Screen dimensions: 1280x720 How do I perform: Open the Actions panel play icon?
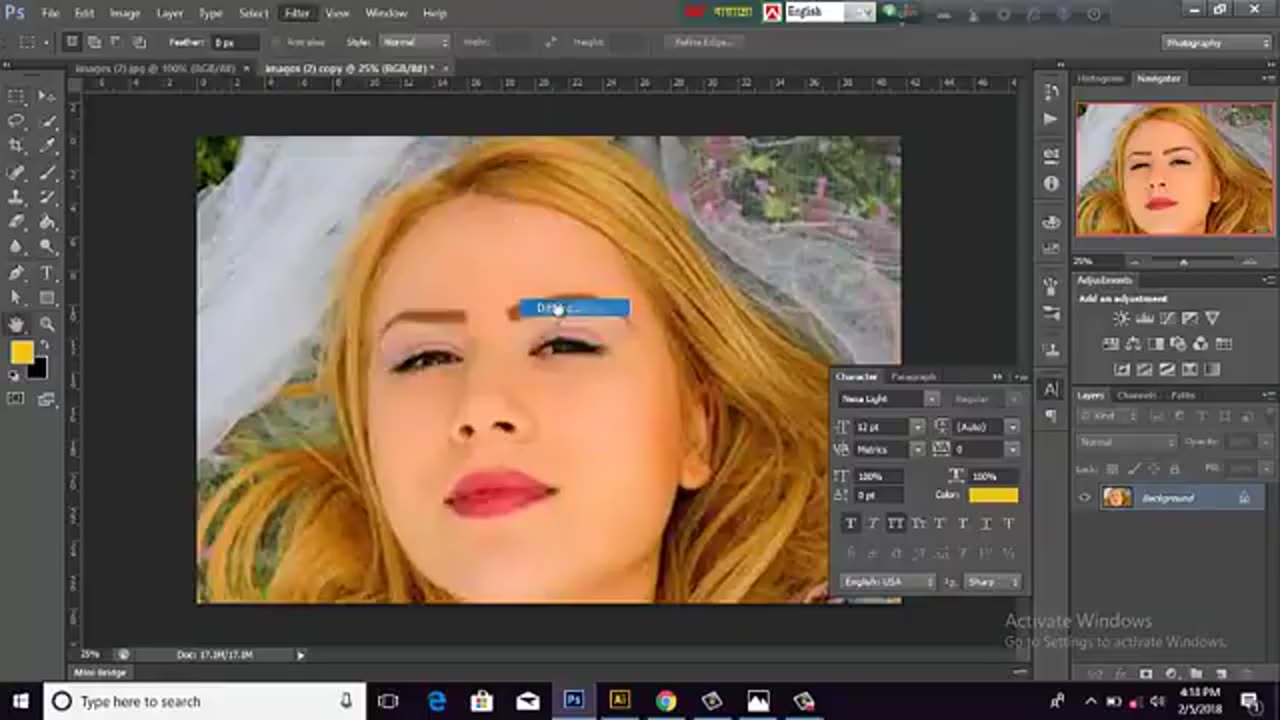[1051, 119]
